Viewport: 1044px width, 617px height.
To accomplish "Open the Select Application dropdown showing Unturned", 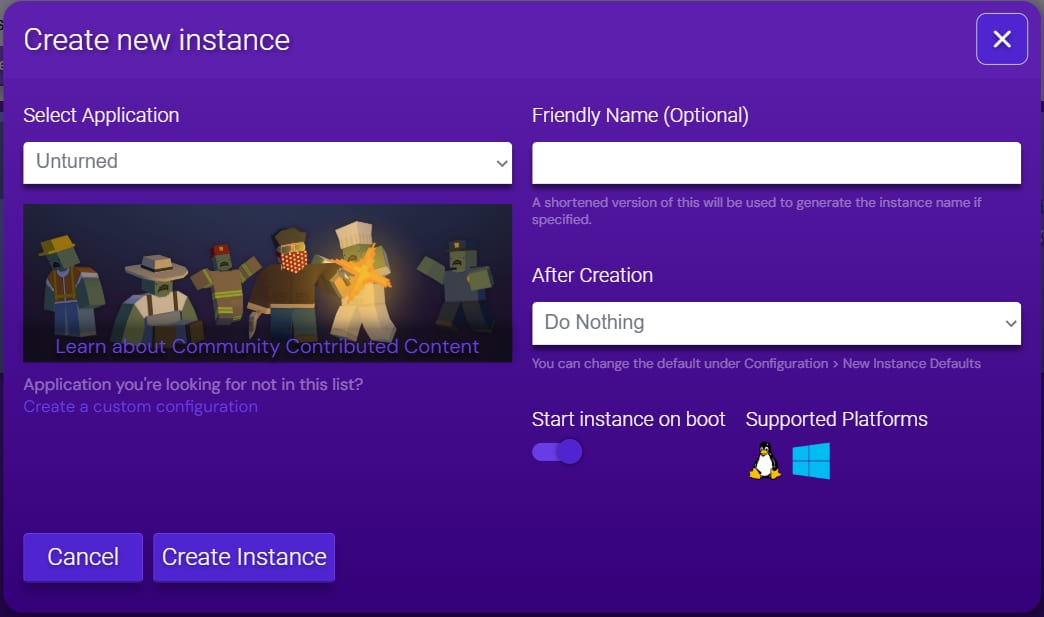I will [267, 163].
